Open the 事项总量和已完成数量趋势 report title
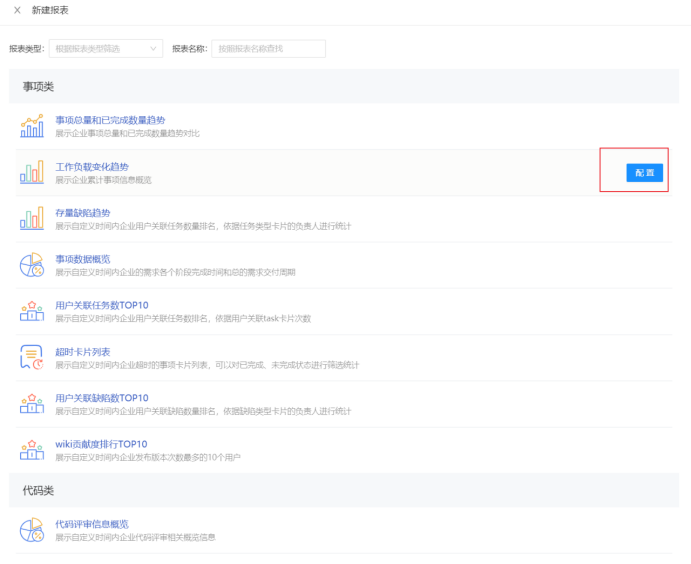 pyautogui.click(x=110, y=120)
